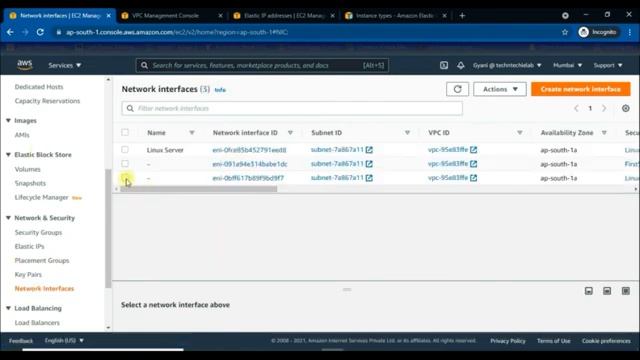Select checkbox for eni-0bff617b89f9bd9f7 row
The width and height of the screenshot is (640, 360).
pyautogui.click(x=125, y=178)
